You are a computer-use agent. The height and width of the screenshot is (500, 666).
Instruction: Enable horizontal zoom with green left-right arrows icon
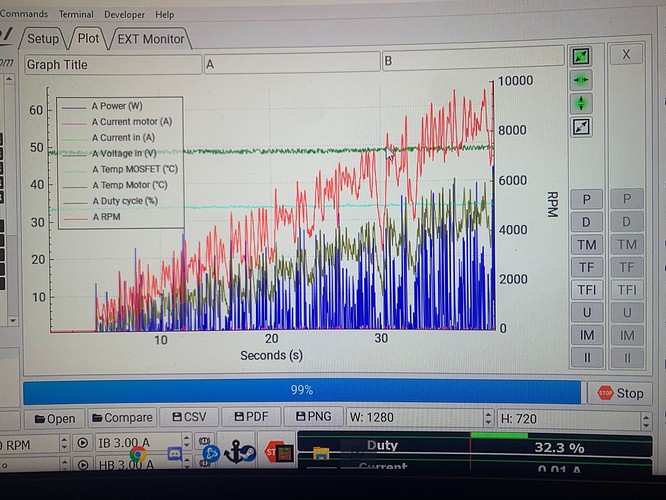pyautogui.click(x=581, y=80)
